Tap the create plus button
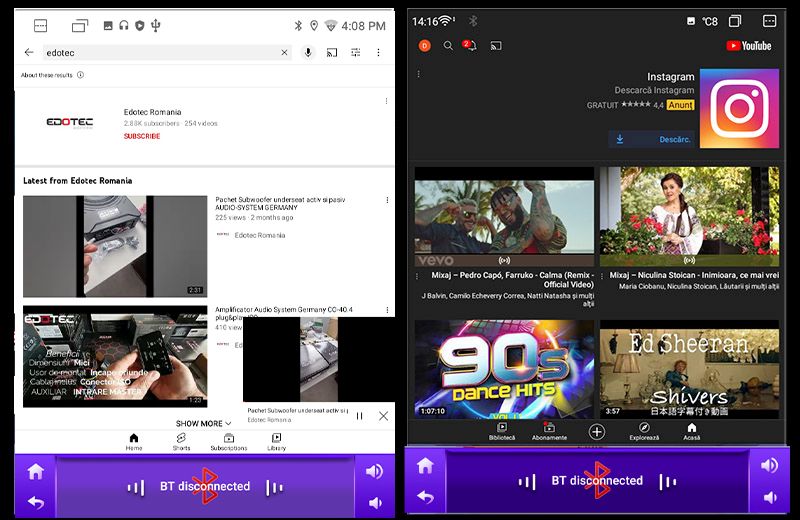Screen dimensions: 800x520 (596, 432)
